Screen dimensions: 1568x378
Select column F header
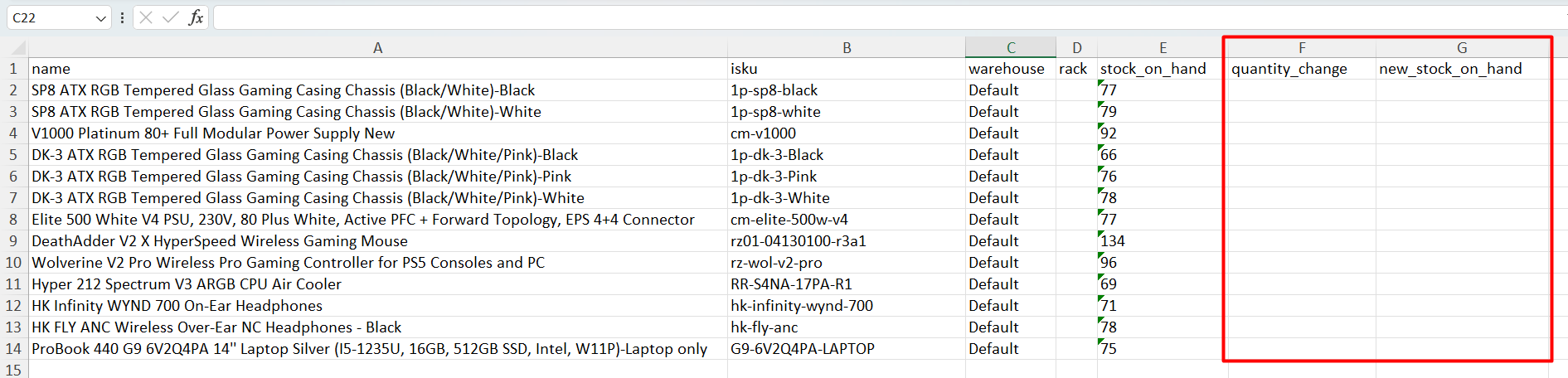(x=1302, y=48)
